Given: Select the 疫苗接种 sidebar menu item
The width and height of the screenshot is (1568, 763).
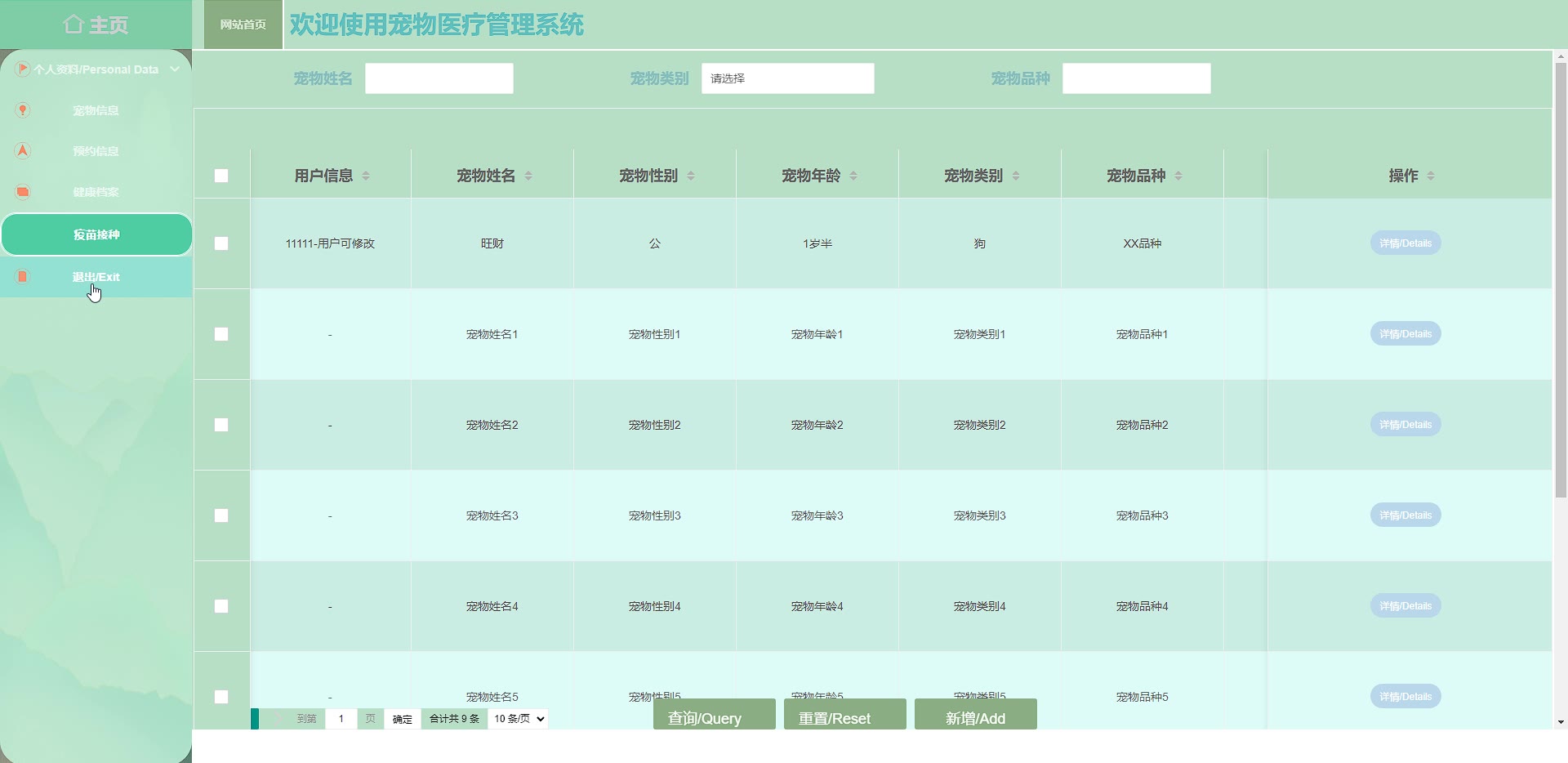Looking at the screenshot, I should [x=96, y=234].
